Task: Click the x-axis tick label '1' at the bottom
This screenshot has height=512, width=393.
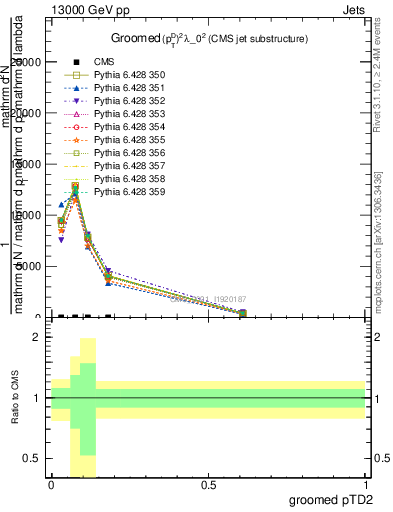Action: pyautogui.click(x=366, y=485)
